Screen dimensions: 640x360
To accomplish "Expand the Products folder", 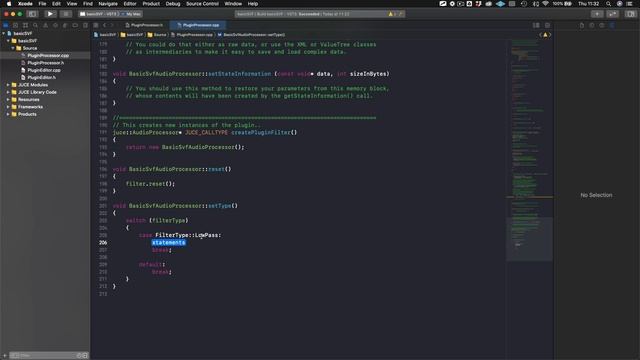I will 8,114.
